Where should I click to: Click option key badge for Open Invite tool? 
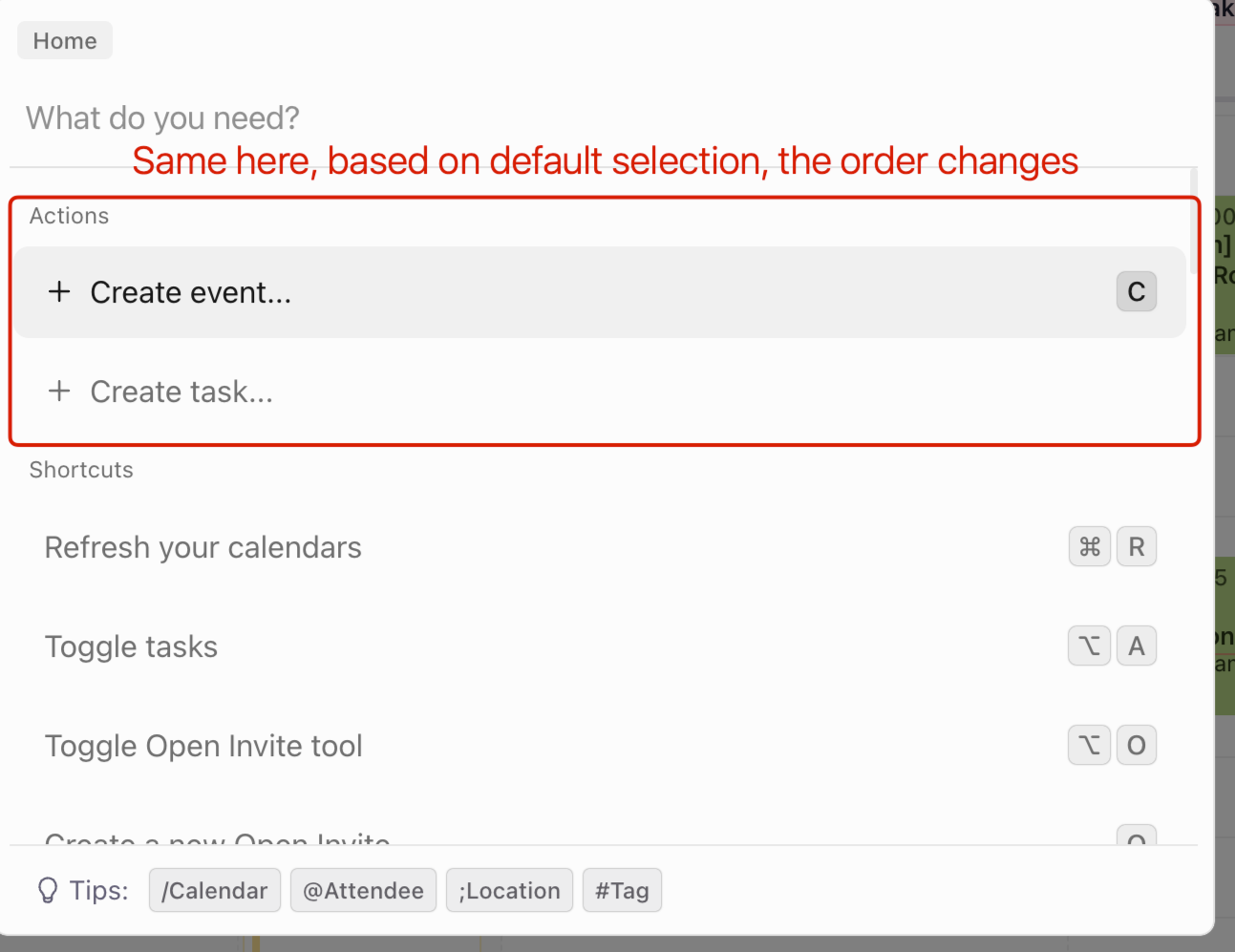(x=1089, y=746)
